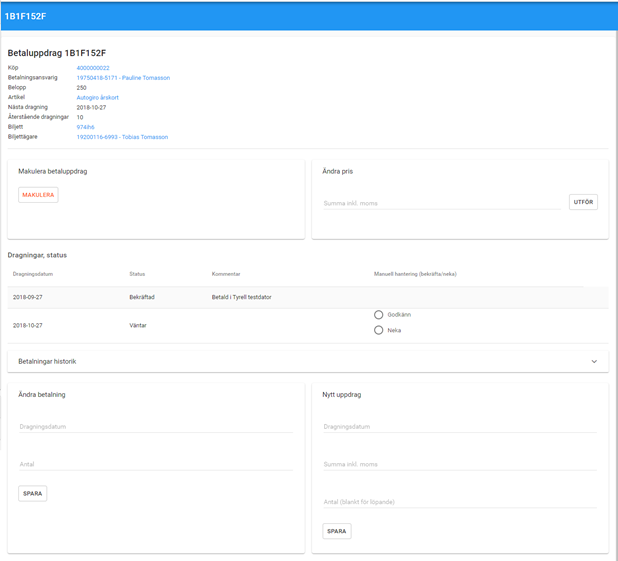Open the Tobias Tomasson Biljettägare link

pos(122,137)
